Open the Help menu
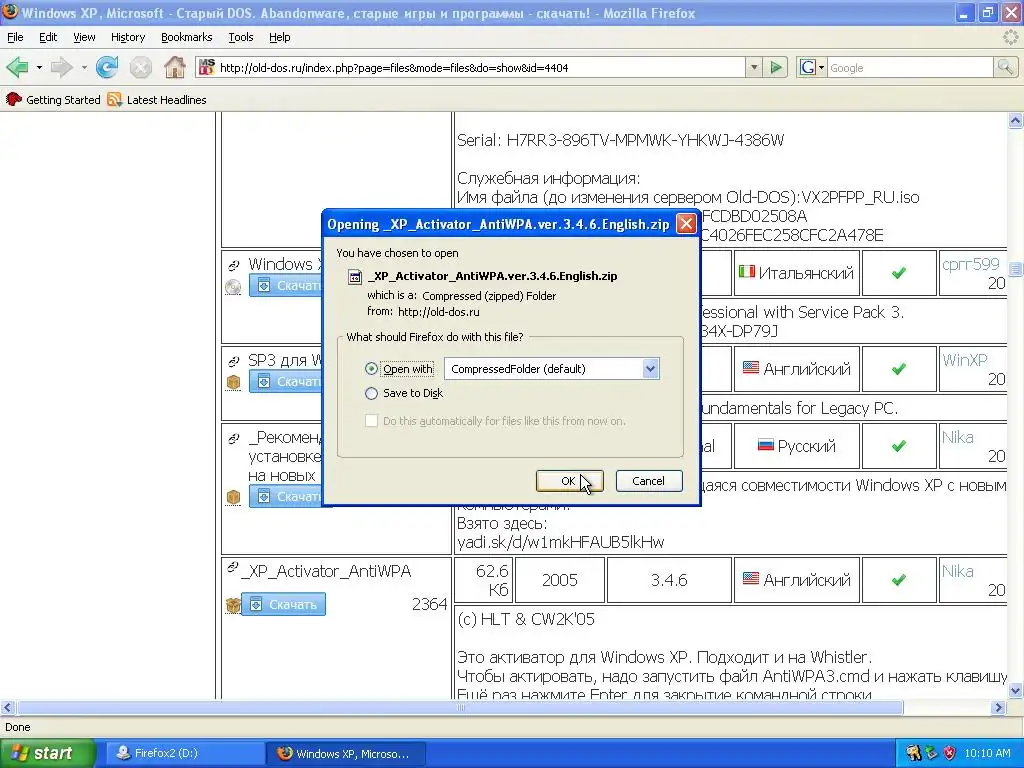 coord(280,37)
